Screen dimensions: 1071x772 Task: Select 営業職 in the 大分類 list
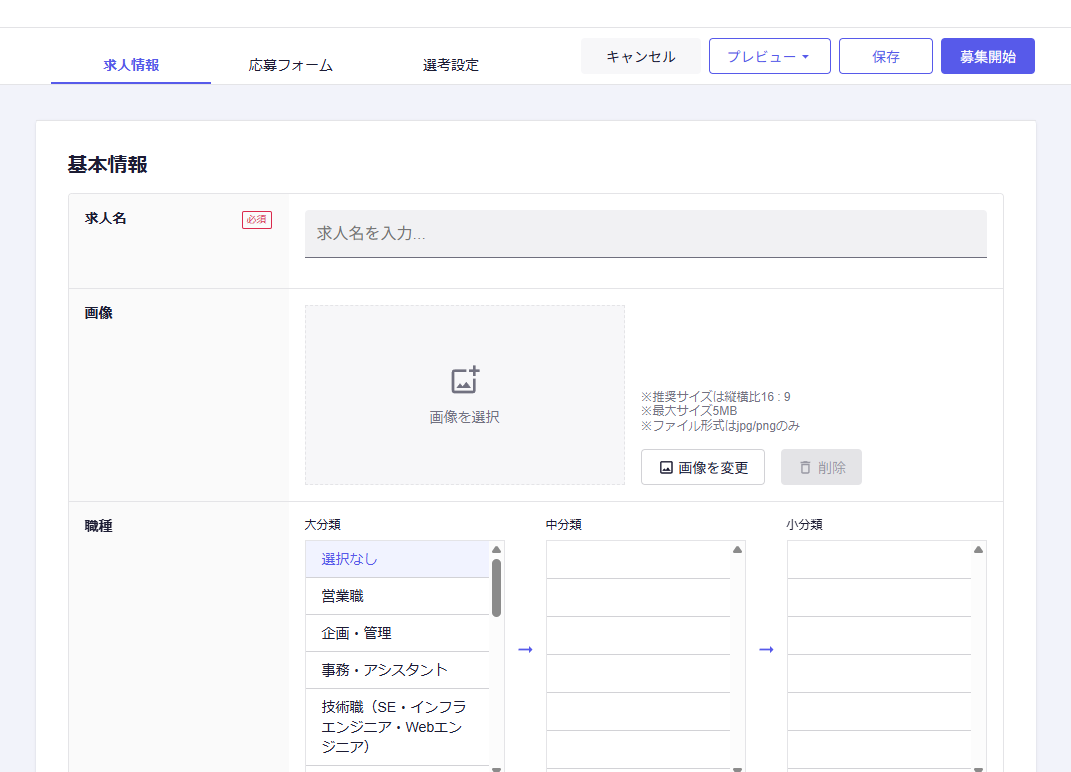click(x=397, y=596)
